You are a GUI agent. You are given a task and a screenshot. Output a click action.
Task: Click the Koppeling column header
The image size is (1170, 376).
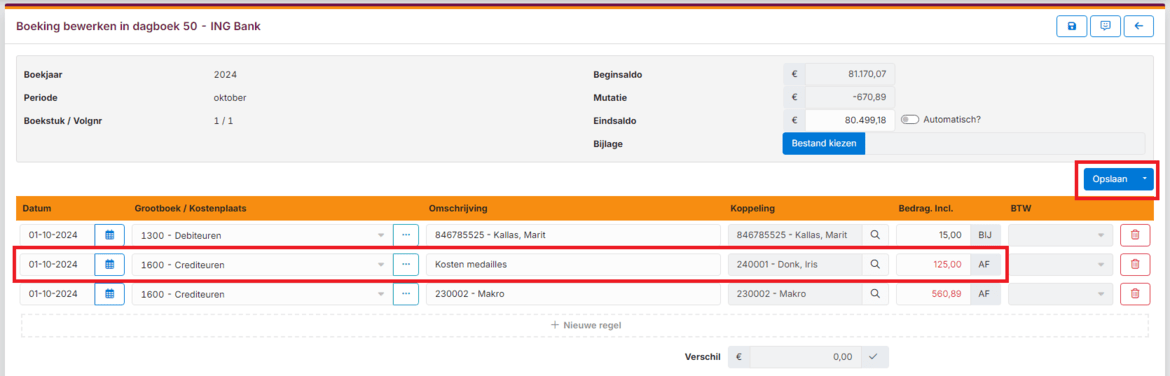coord(754,208)
